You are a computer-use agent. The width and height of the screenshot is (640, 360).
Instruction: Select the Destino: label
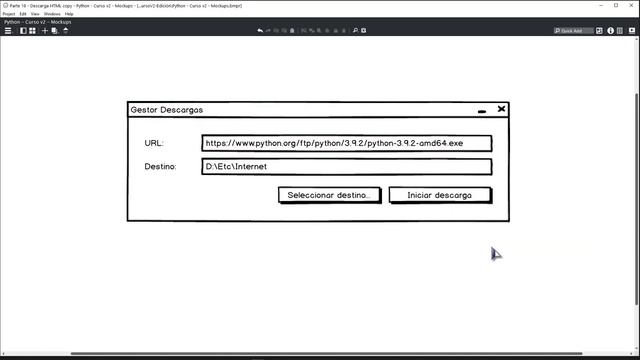(x=160, y=167)
